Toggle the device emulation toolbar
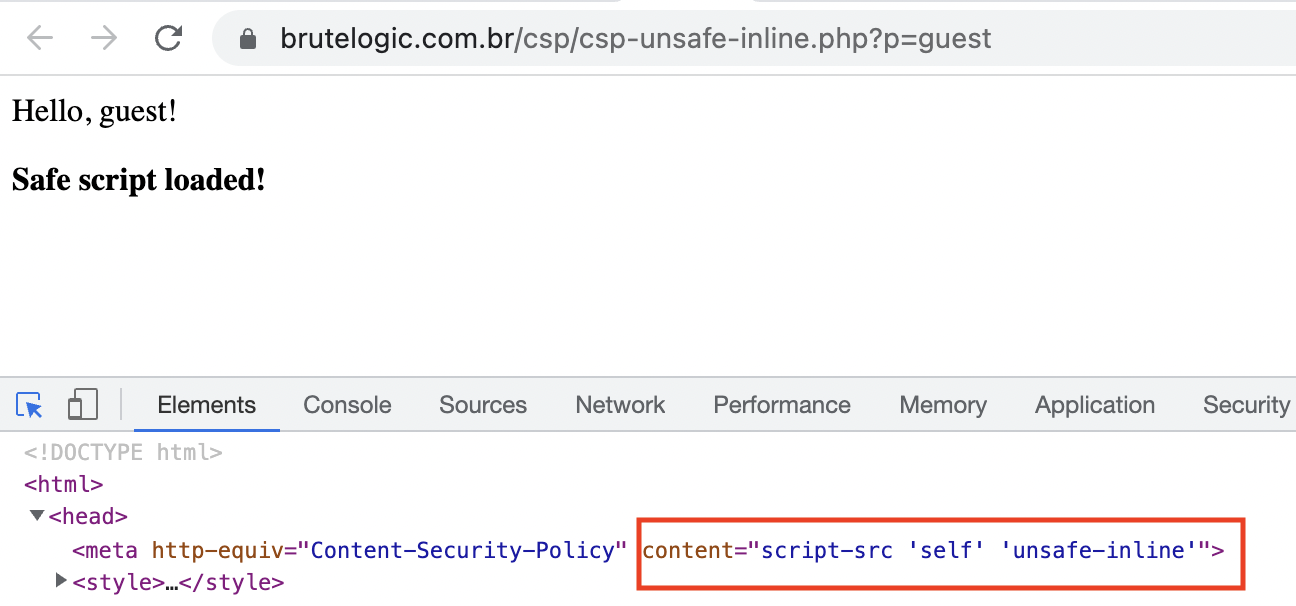The width and height of the screenshot is (1296, 606). (x=83, y=404)
